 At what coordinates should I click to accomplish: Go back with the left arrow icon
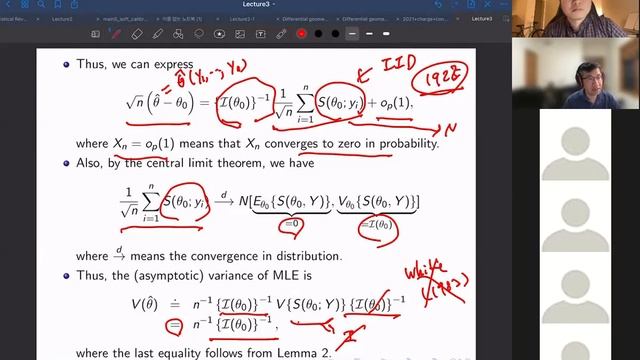pyautogui.click(x=8, y=4)
